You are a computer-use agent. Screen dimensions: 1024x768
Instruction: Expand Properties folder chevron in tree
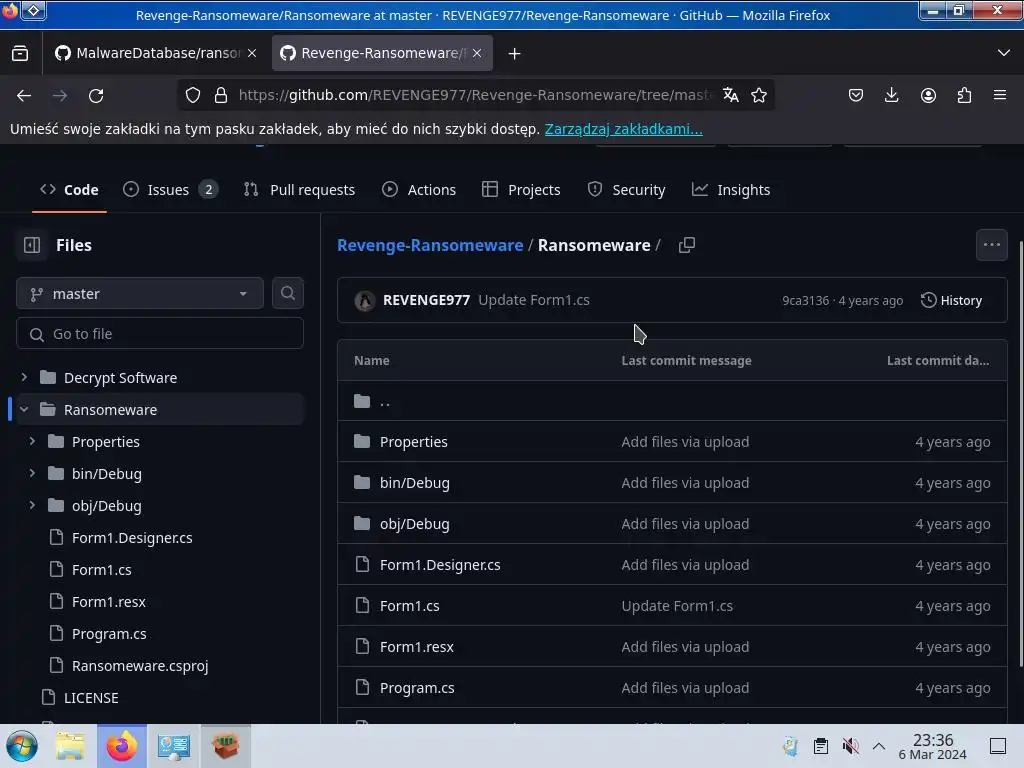(x=32, y=441)
